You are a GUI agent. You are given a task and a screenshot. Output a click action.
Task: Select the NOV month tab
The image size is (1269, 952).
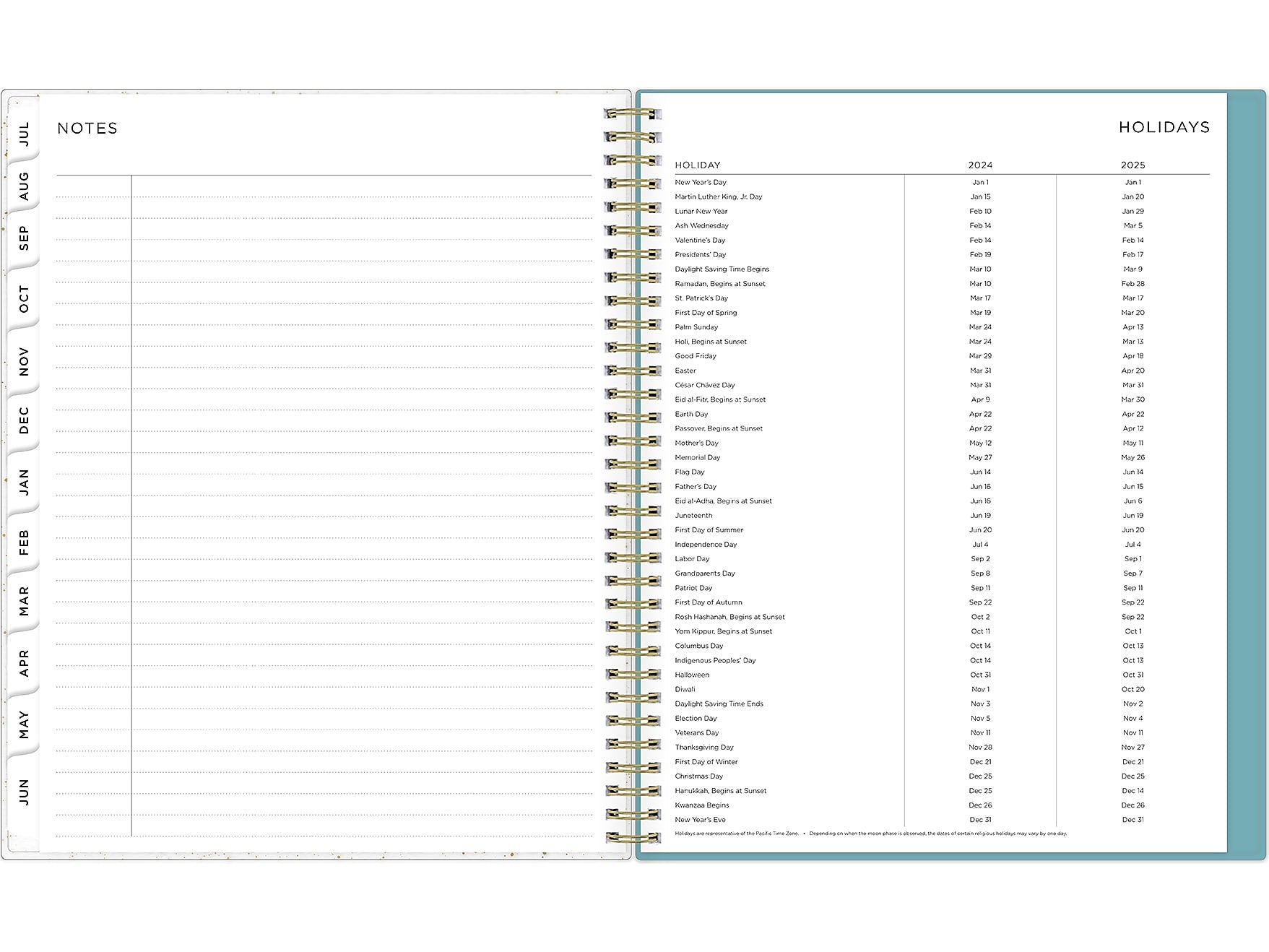pyautogui.click(x=24, y=362)
